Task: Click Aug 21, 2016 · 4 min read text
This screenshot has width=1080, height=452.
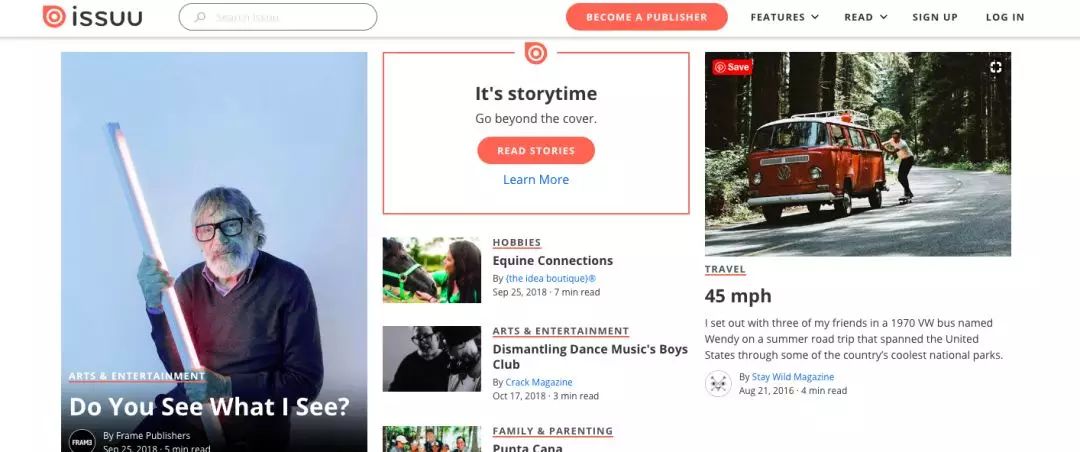Action: coord(793,391)
